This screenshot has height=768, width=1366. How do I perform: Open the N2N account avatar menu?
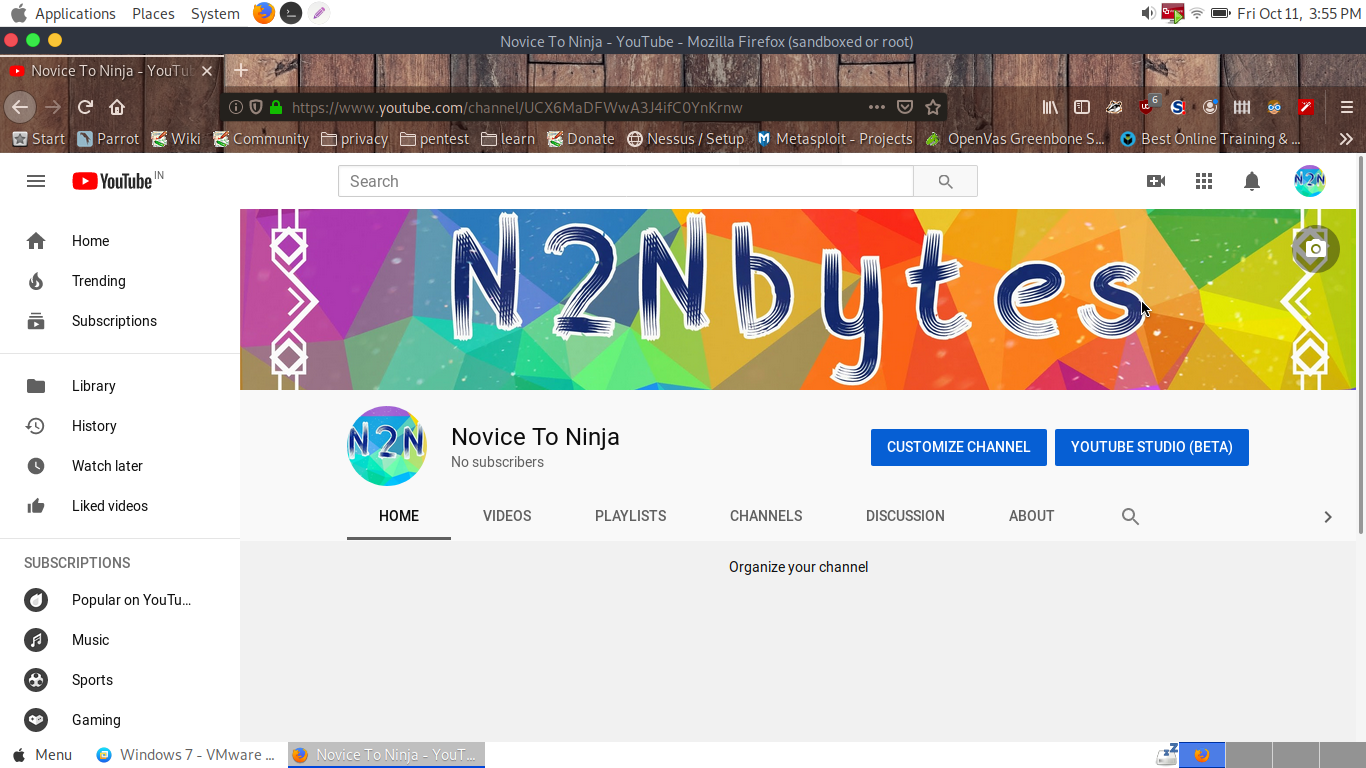click(1309, 181)
